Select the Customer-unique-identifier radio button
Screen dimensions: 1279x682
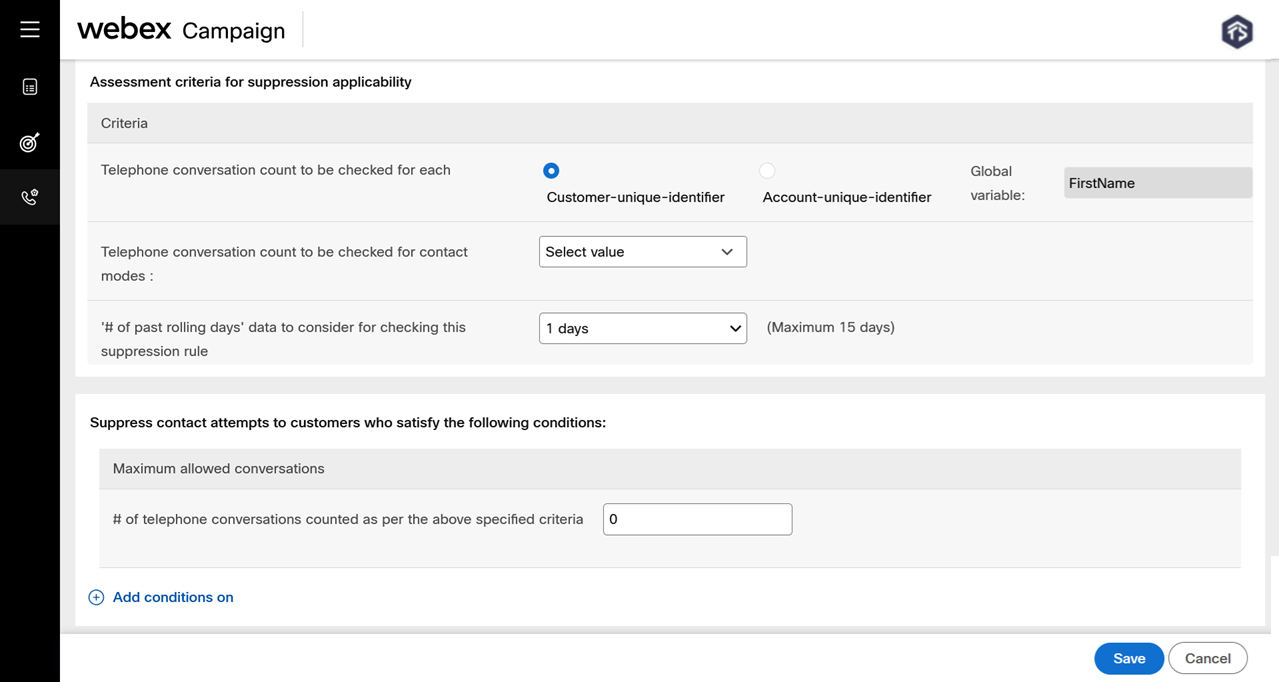(551, 171)
